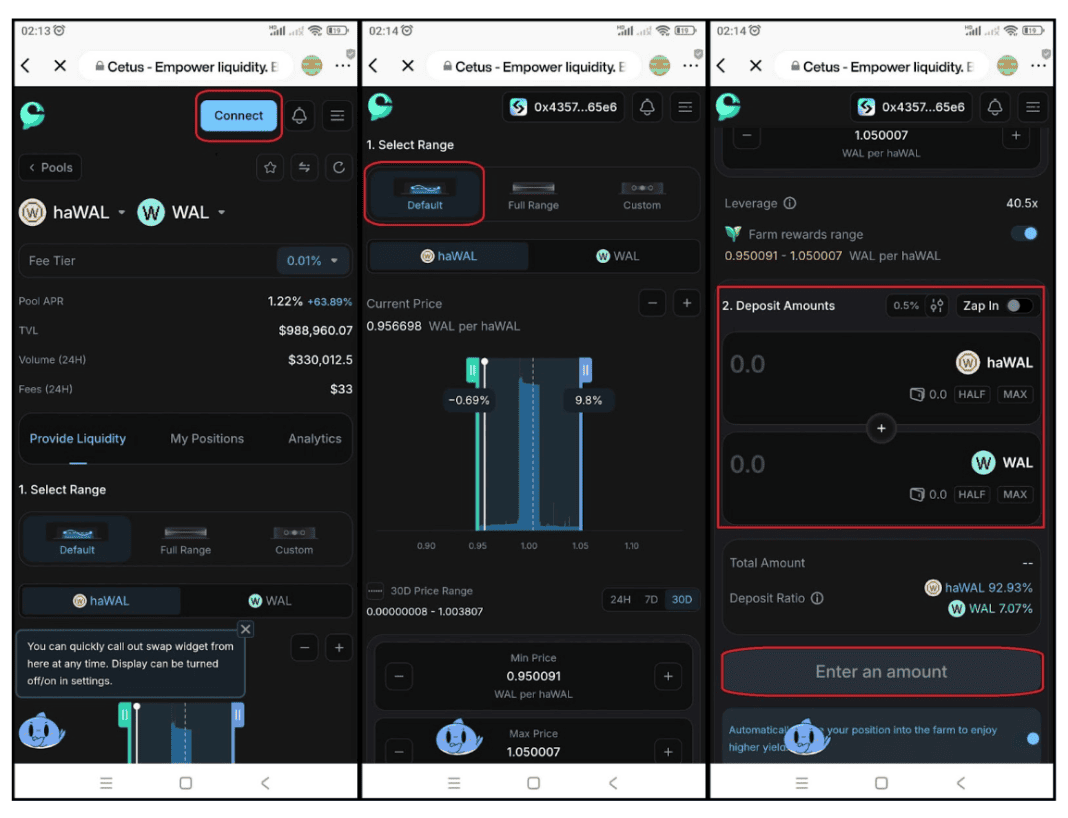Open hamburger menu in middle screen

click(685, 107)
